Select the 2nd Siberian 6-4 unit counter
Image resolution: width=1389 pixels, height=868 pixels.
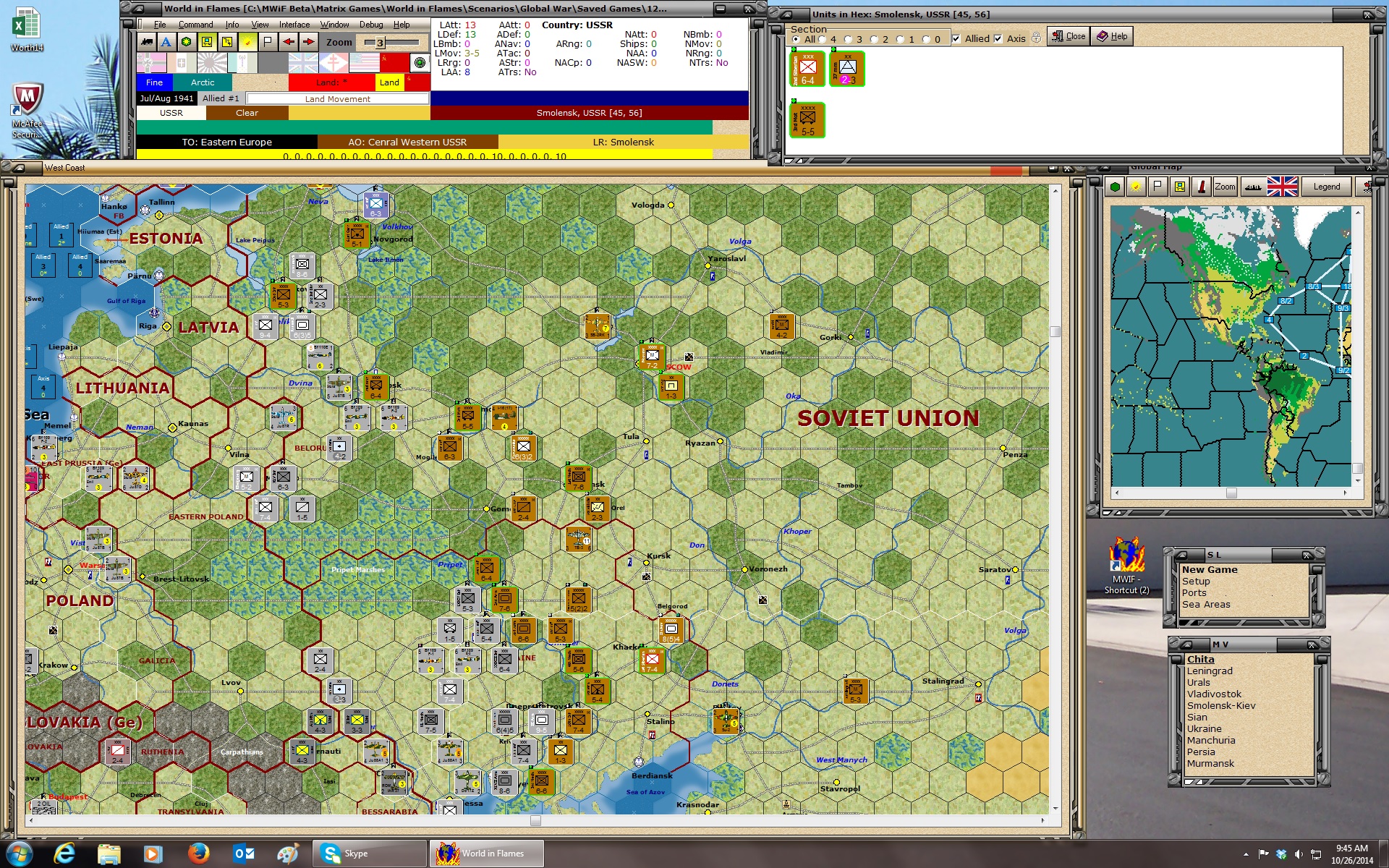pyautogui.click(x=807, y=69)
